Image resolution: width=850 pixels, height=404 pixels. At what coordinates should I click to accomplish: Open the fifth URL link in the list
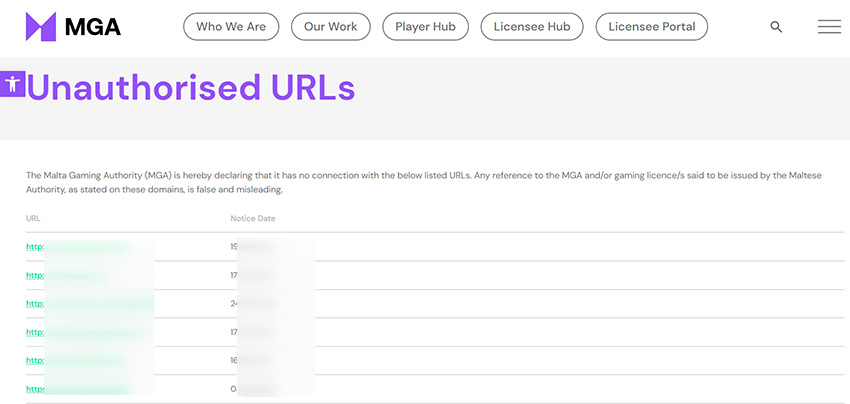(x=75, y=360)
